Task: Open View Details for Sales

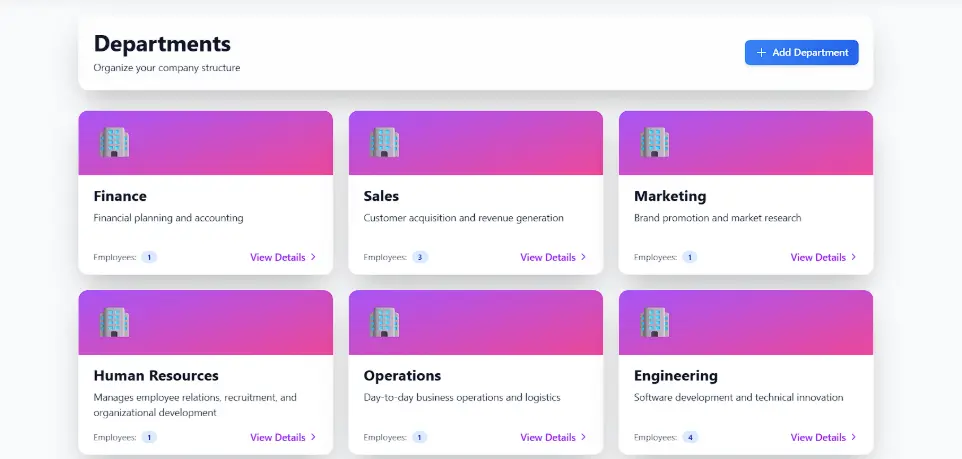Action: click(x=548, y=257)
